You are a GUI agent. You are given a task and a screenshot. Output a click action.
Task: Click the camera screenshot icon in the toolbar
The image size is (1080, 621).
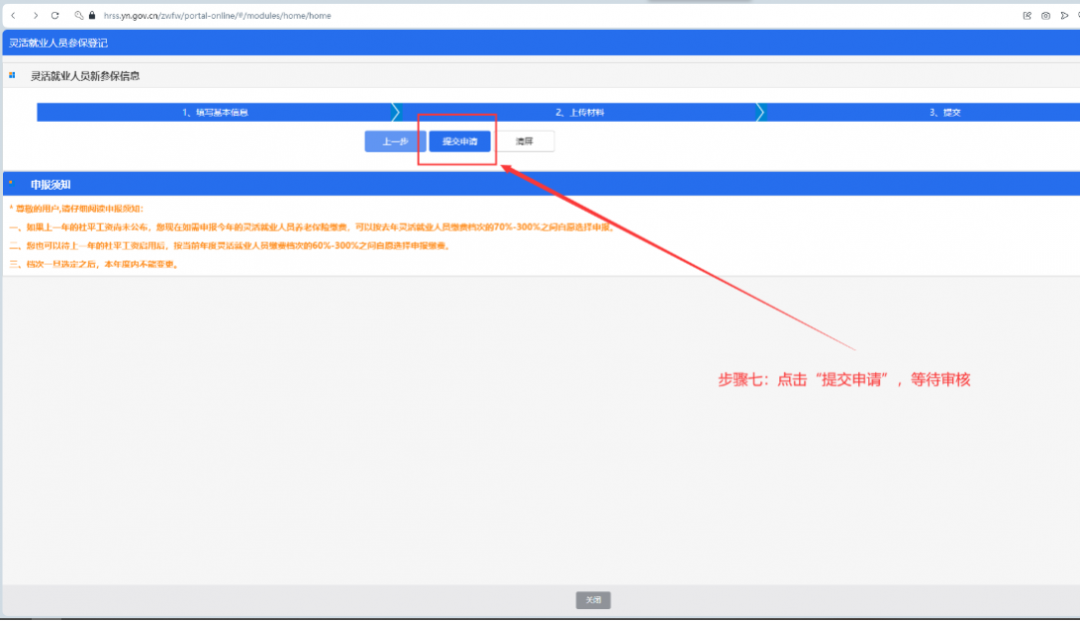(x=1045, y=16)
